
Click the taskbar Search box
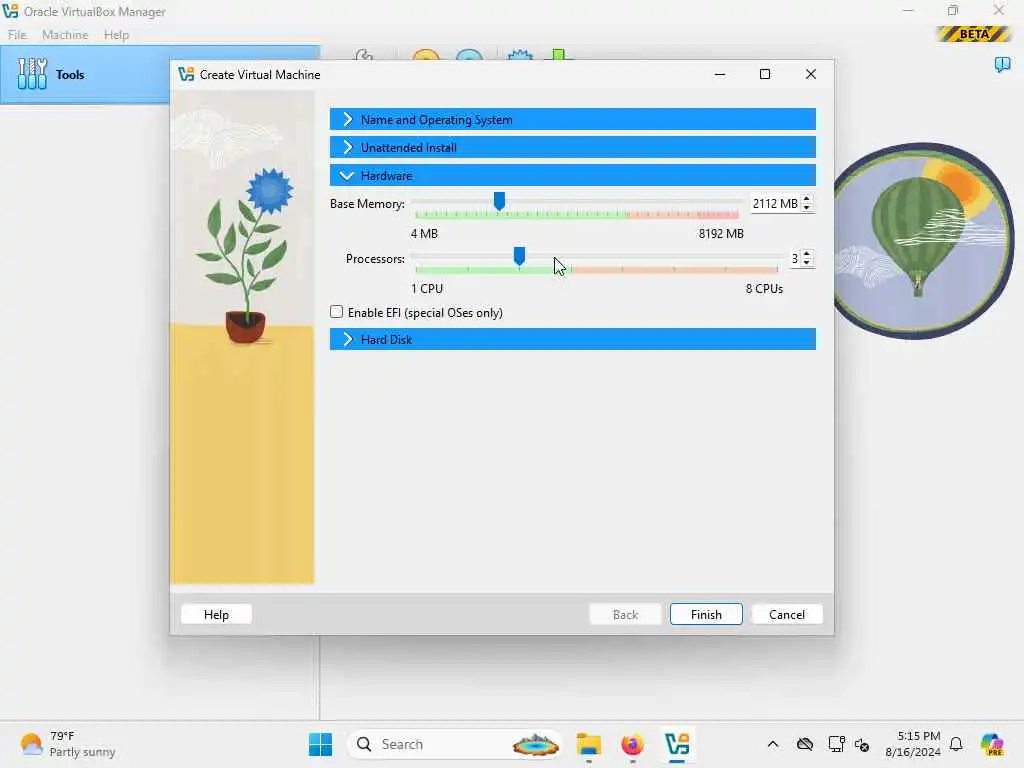[x=455, y=744]
